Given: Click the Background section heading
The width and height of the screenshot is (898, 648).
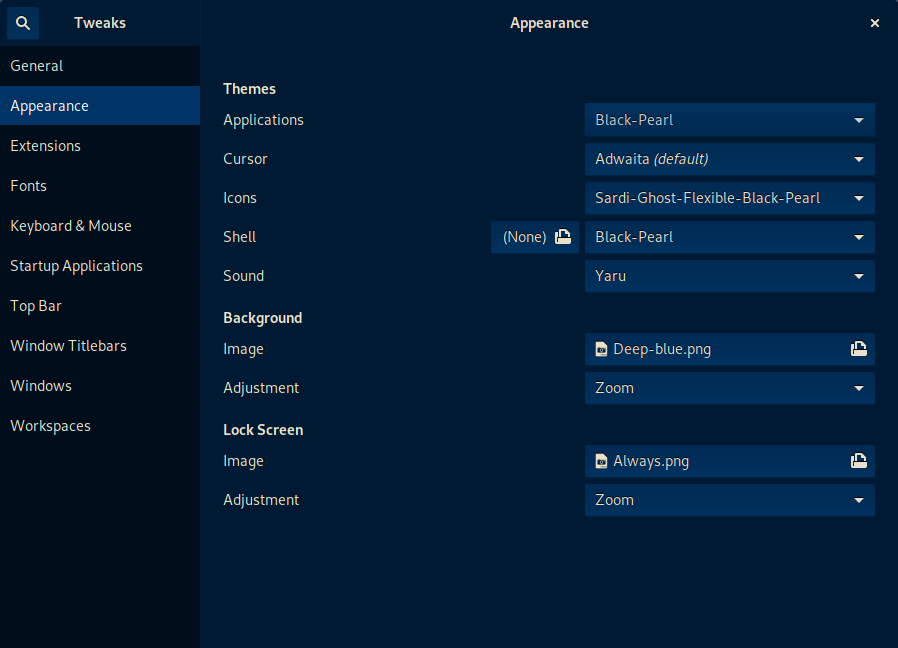Looking at the screenshot, I should 262,318.
